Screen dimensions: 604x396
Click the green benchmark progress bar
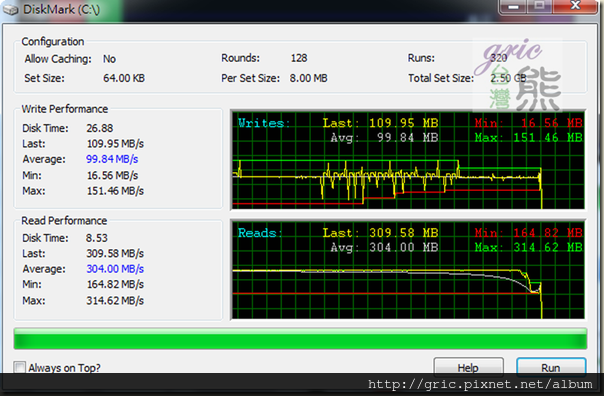(300, 339)
